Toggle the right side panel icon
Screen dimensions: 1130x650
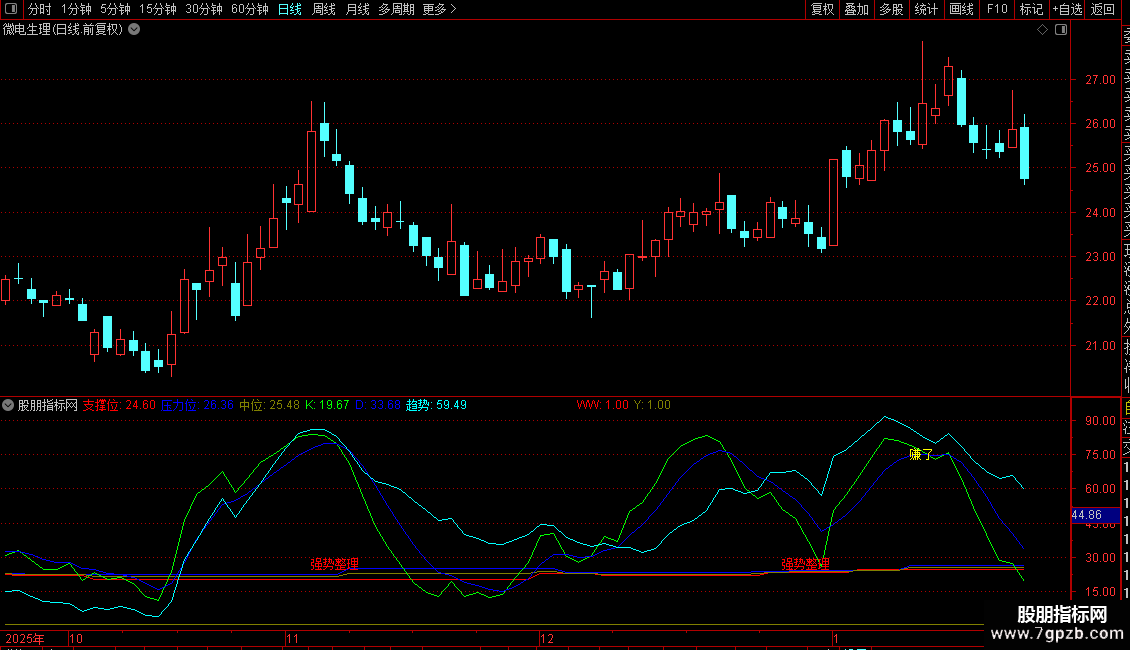pos(1061,29)
